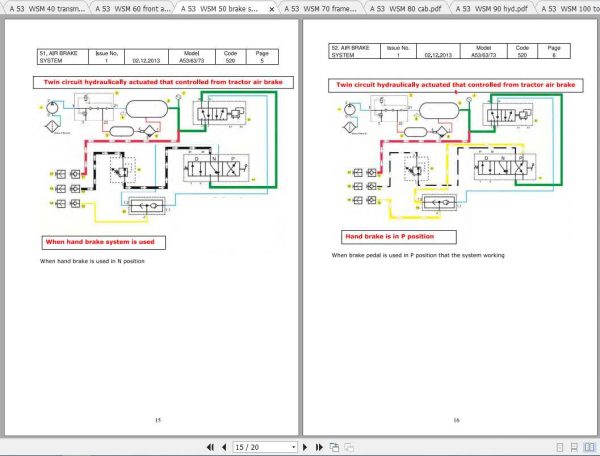
Task: Select the A 53 WSM 50 brake tab
Action: (x=219, y=8)
